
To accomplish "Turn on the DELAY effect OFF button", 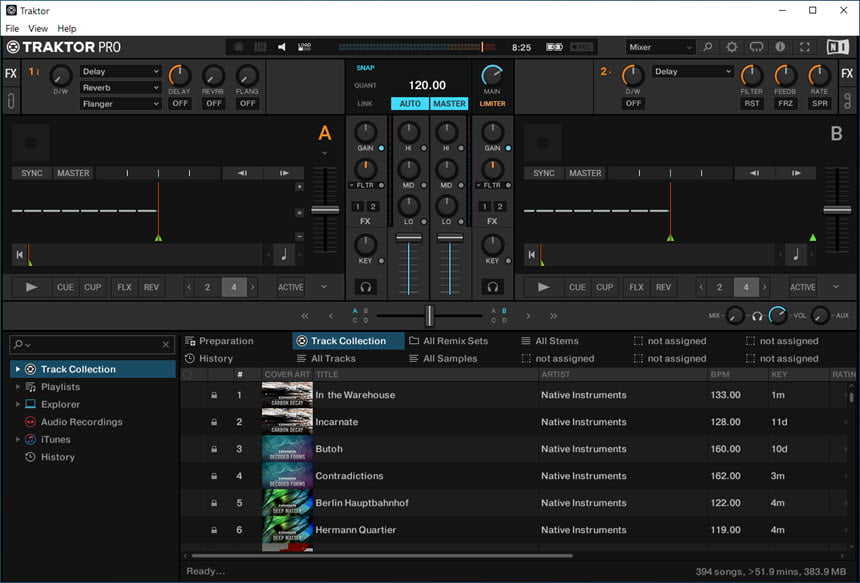I will click(x=180, y=104).
